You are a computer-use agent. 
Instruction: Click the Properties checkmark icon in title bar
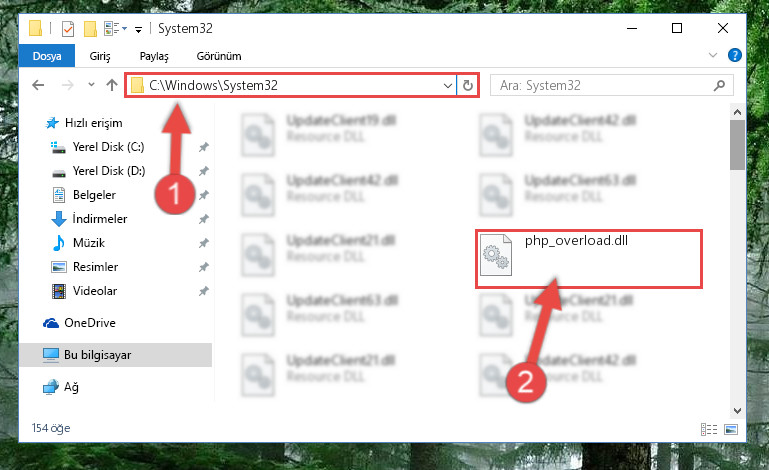point(68,29)
